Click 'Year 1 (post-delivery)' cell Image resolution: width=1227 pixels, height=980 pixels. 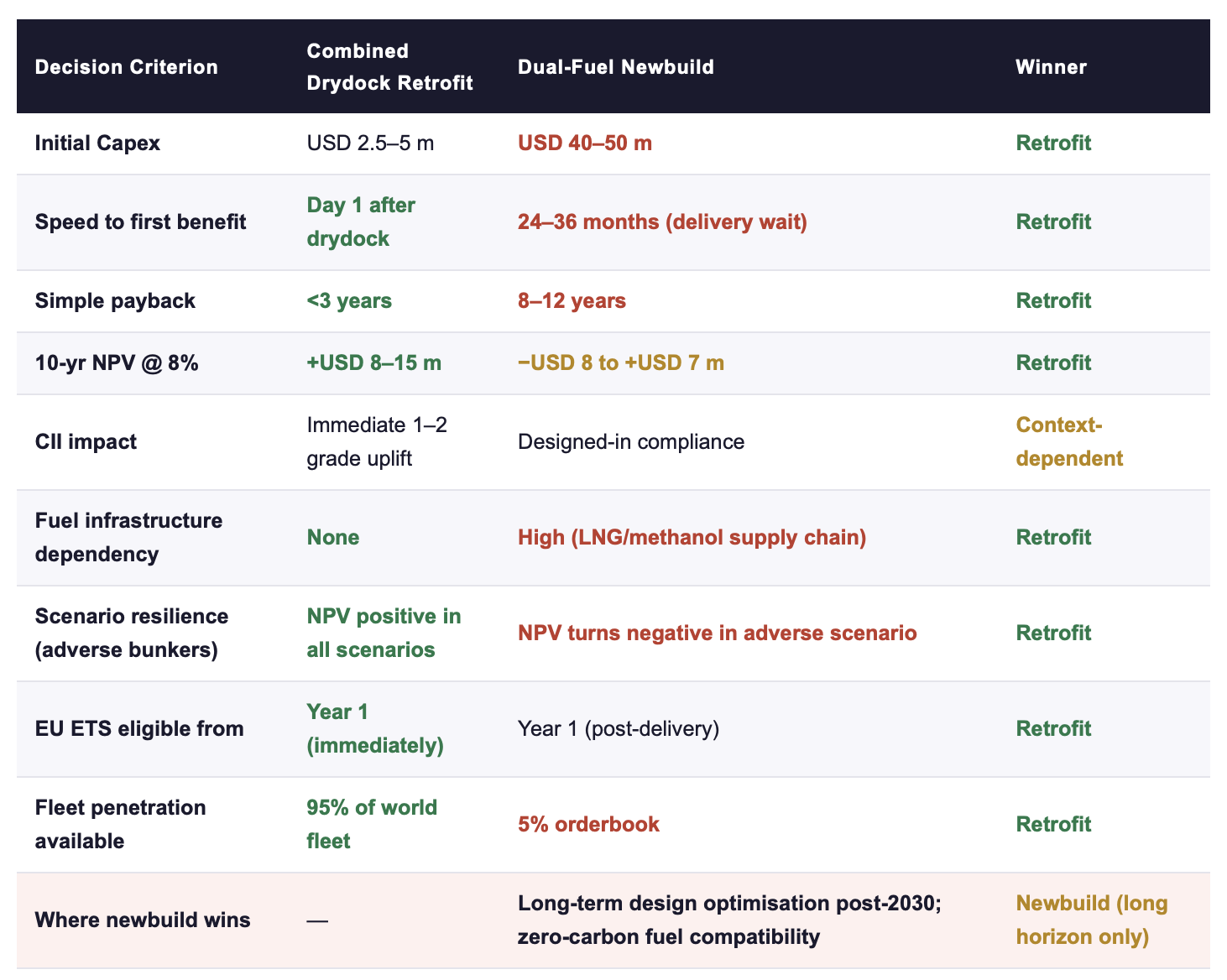tap(619, 728)
